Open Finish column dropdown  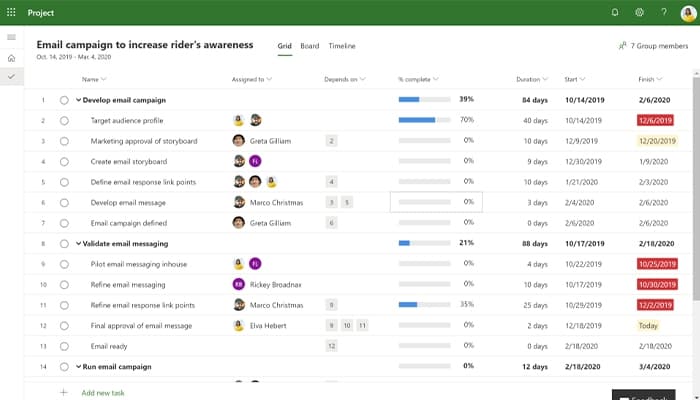coord(659,79)
